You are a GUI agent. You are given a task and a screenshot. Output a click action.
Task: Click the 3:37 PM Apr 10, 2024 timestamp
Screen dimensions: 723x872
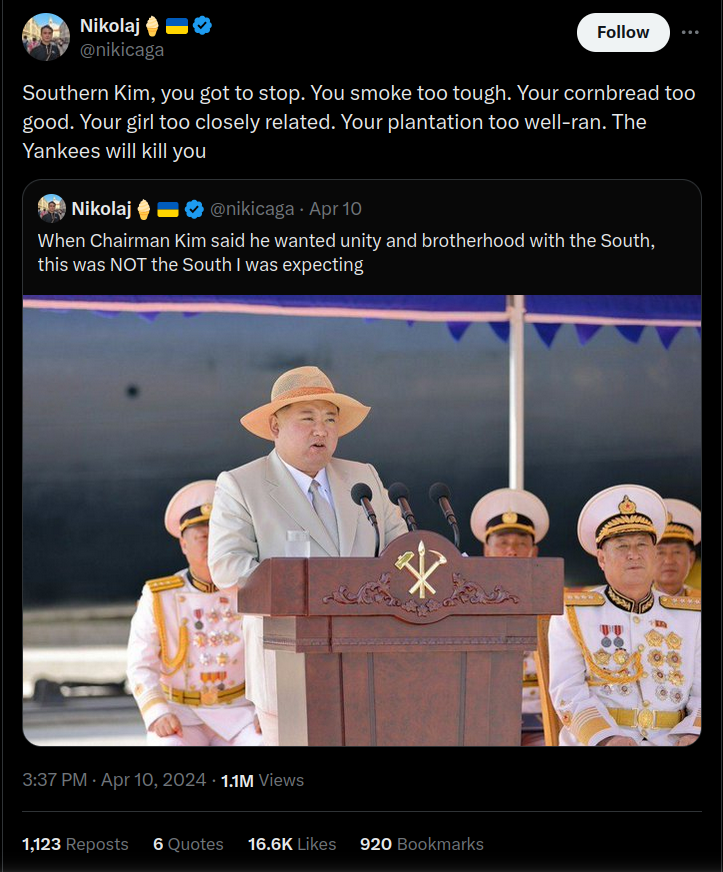(x=114, y=780)
